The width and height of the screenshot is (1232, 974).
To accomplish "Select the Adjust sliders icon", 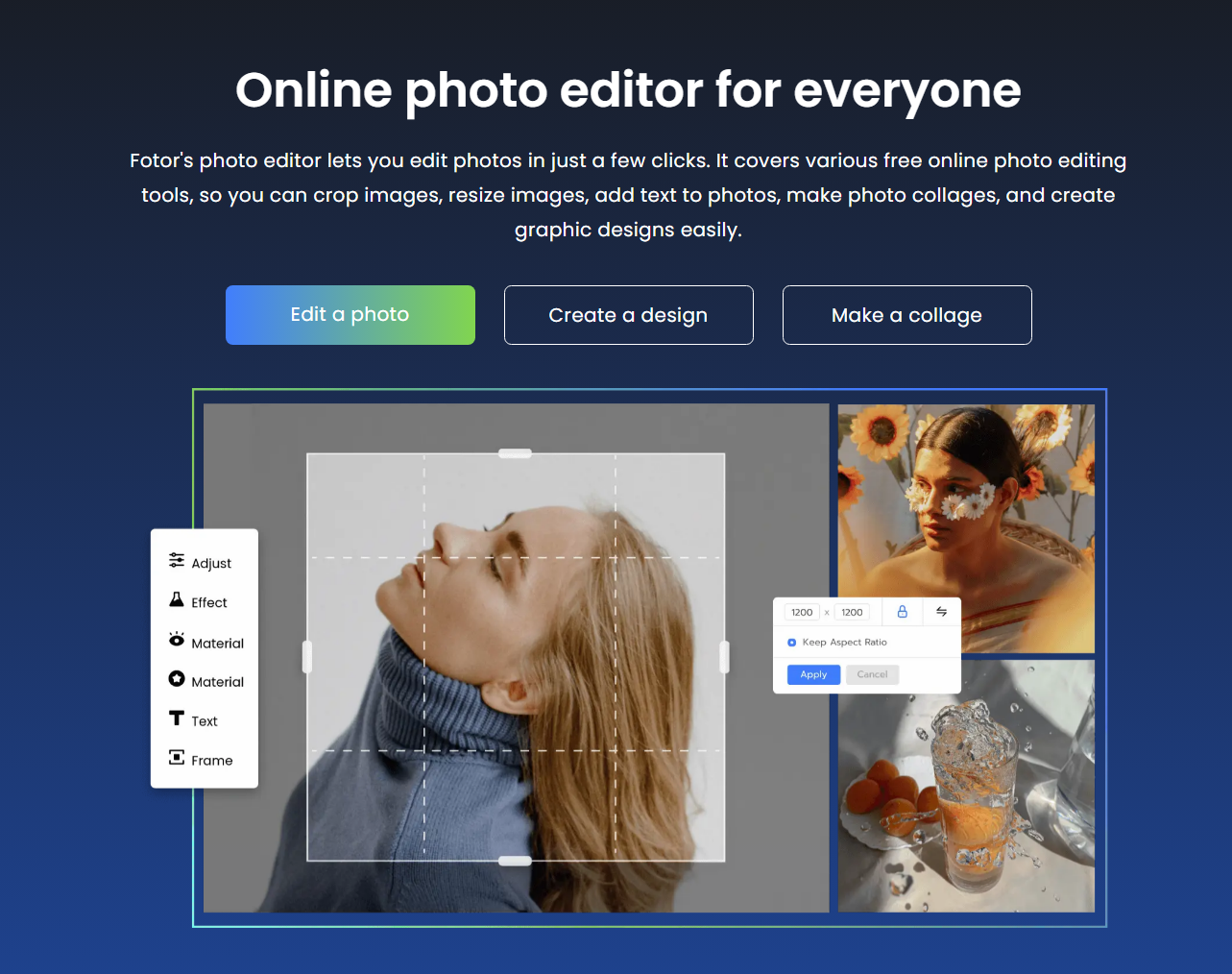I will point(177,560).
